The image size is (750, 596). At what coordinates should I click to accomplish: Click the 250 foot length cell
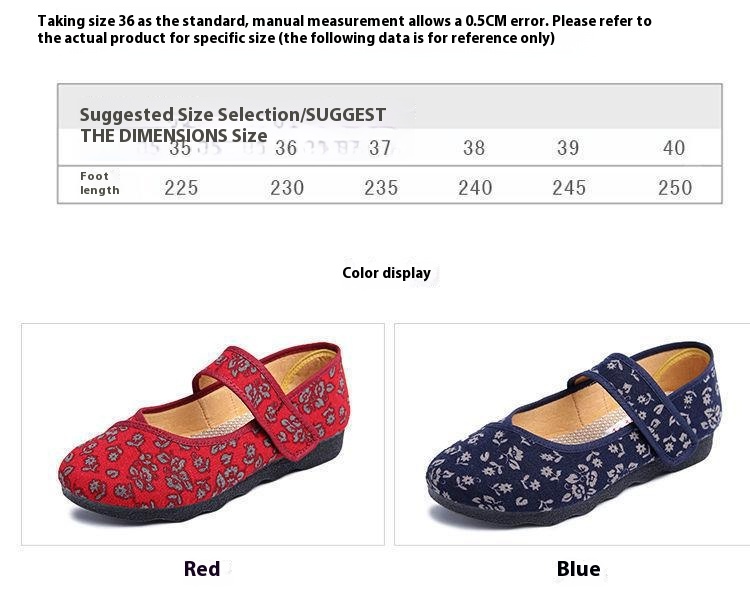tap(675, 187)
